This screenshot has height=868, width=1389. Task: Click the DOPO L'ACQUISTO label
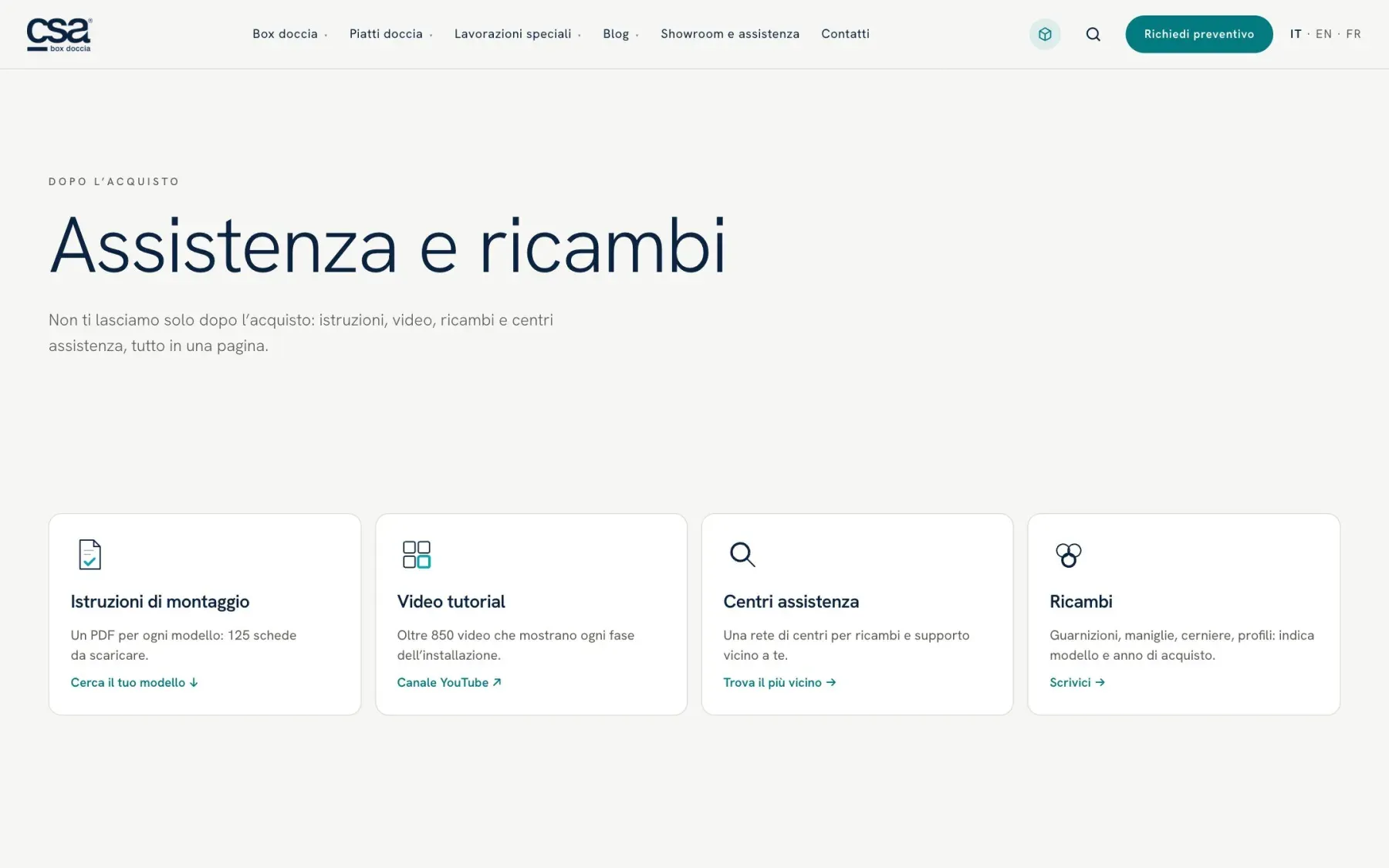tap(113, 181)
